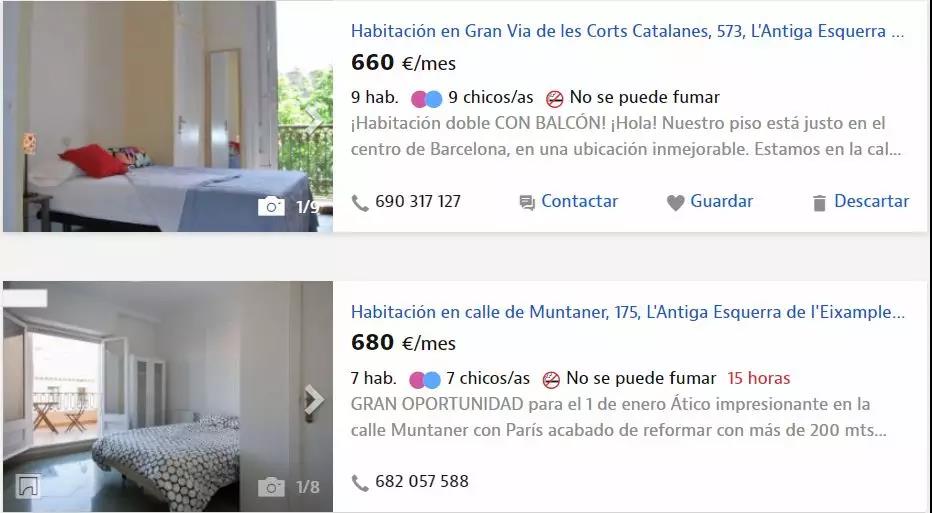Click Guardar to save the room
932x513 pixels.
click(x=722, y=202)
